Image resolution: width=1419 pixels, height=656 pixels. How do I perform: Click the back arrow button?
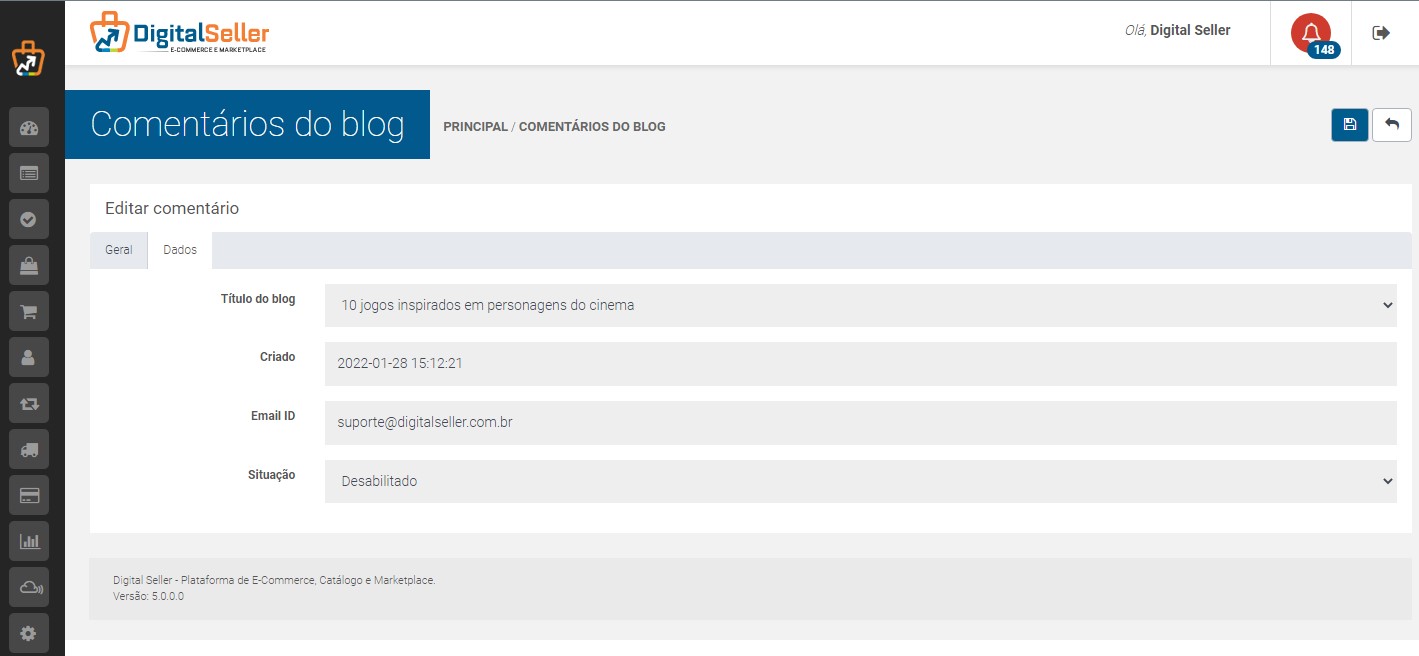click(1392, 125)
